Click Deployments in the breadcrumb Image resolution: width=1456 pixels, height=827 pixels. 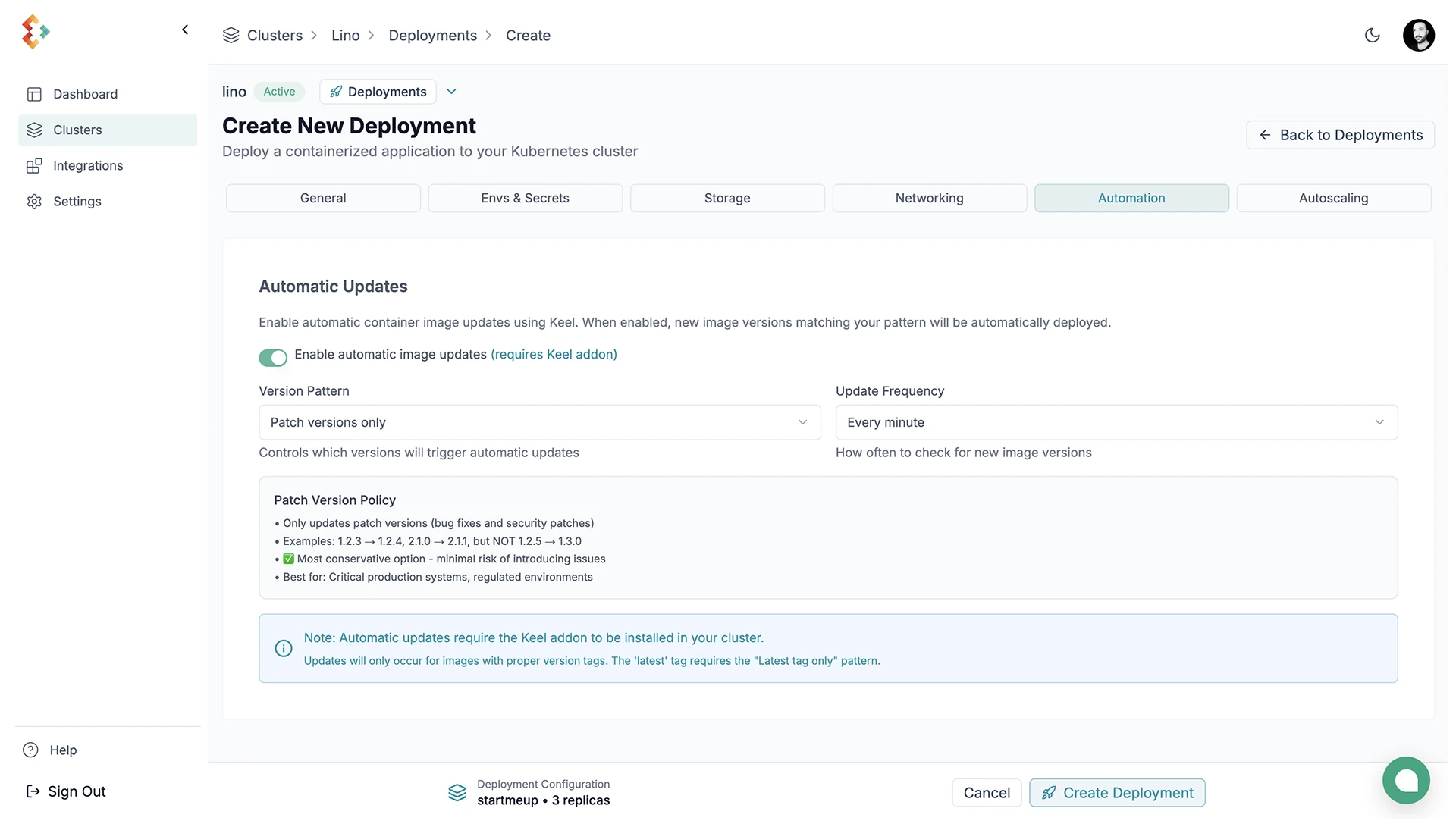click(x=432, y=36)
